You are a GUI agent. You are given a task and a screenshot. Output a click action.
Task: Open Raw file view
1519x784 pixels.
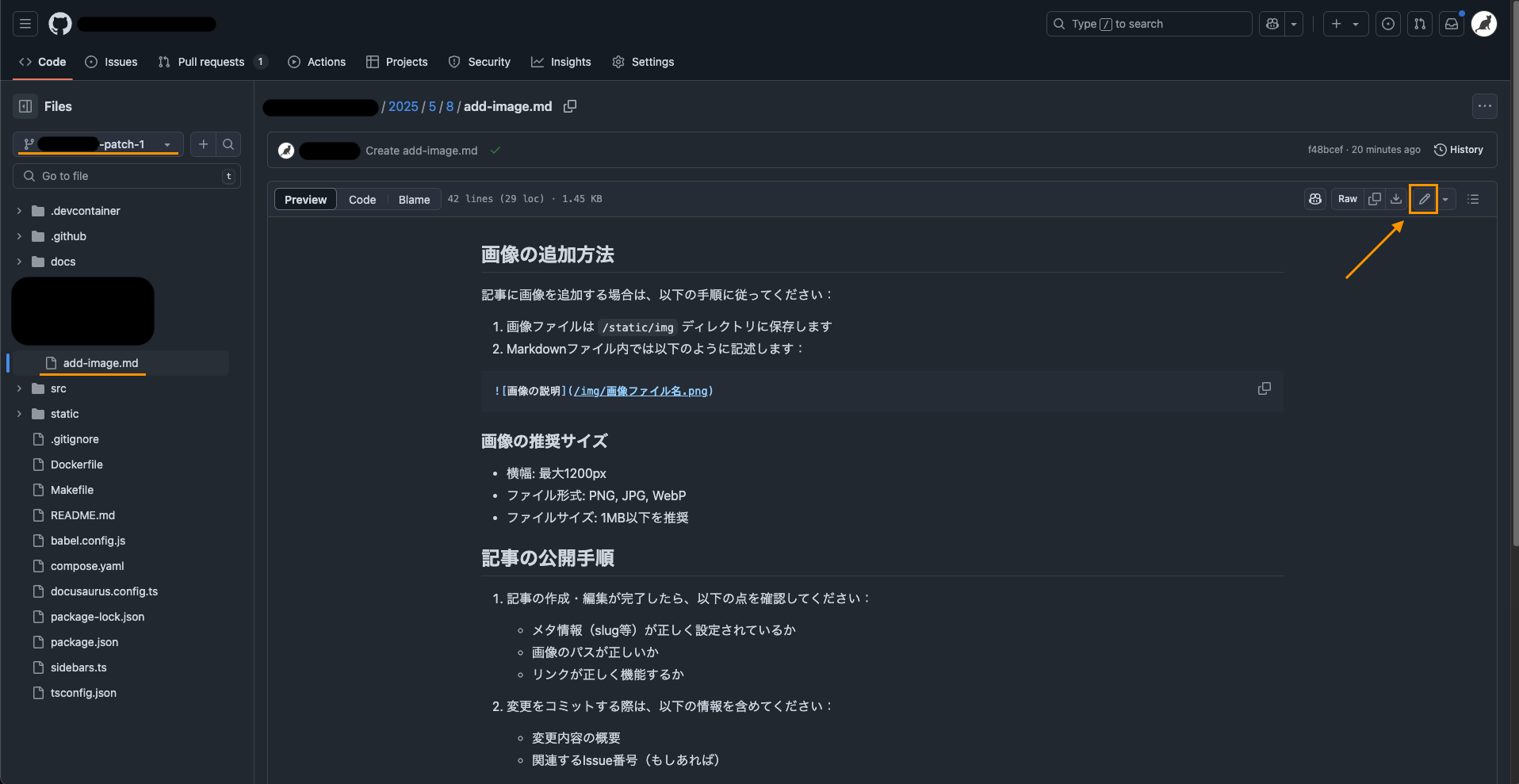tap(1347, 199)
